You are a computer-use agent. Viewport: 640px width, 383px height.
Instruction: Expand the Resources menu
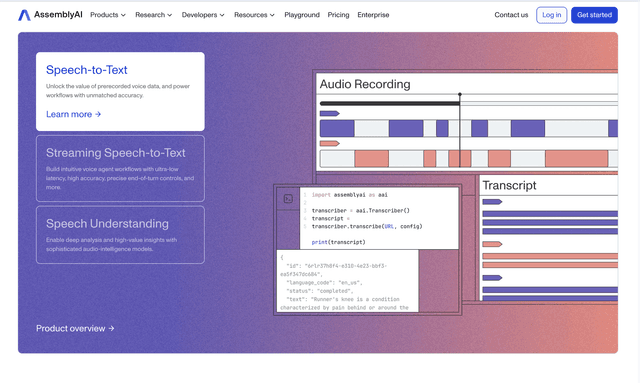pos(254,15)
